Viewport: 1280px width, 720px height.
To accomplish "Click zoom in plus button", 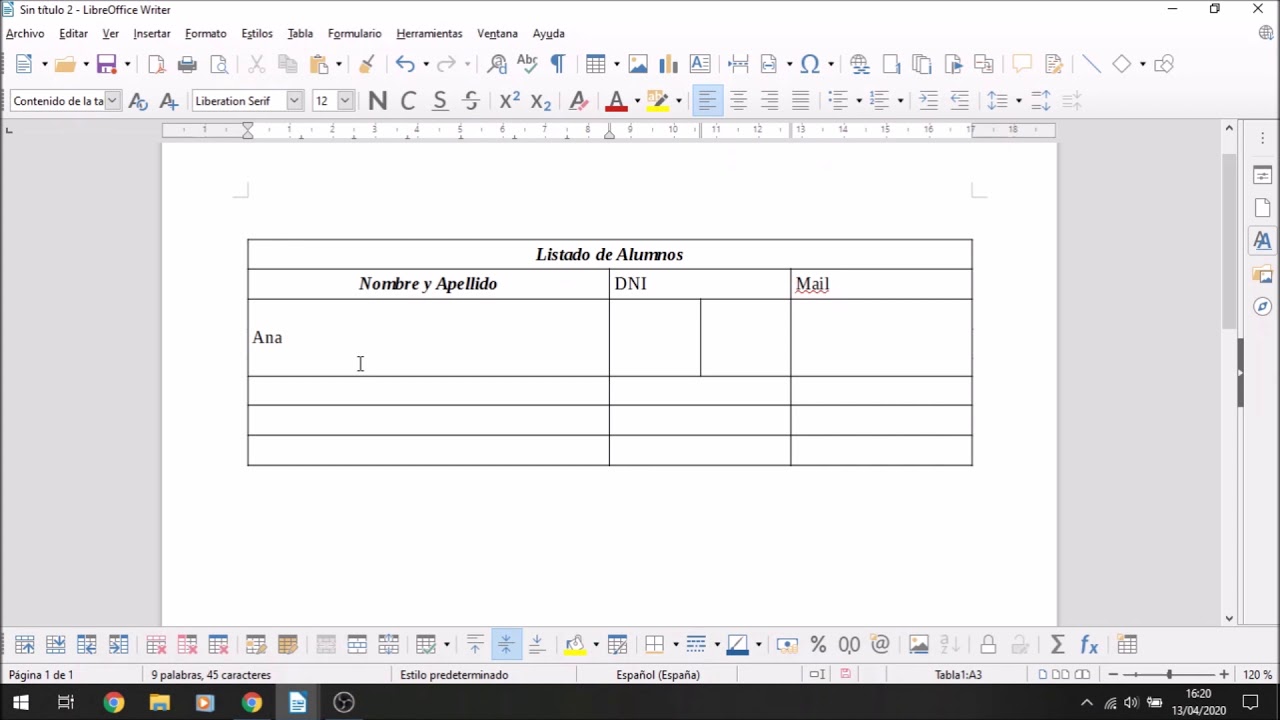I will tap(1224, 675).
